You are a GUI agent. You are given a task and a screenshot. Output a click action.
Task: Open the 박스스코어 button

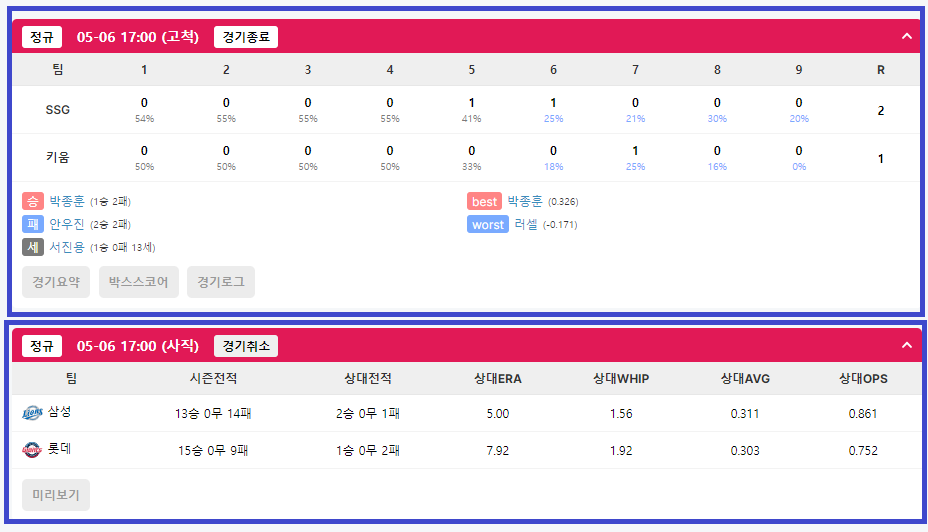(138, 282)
